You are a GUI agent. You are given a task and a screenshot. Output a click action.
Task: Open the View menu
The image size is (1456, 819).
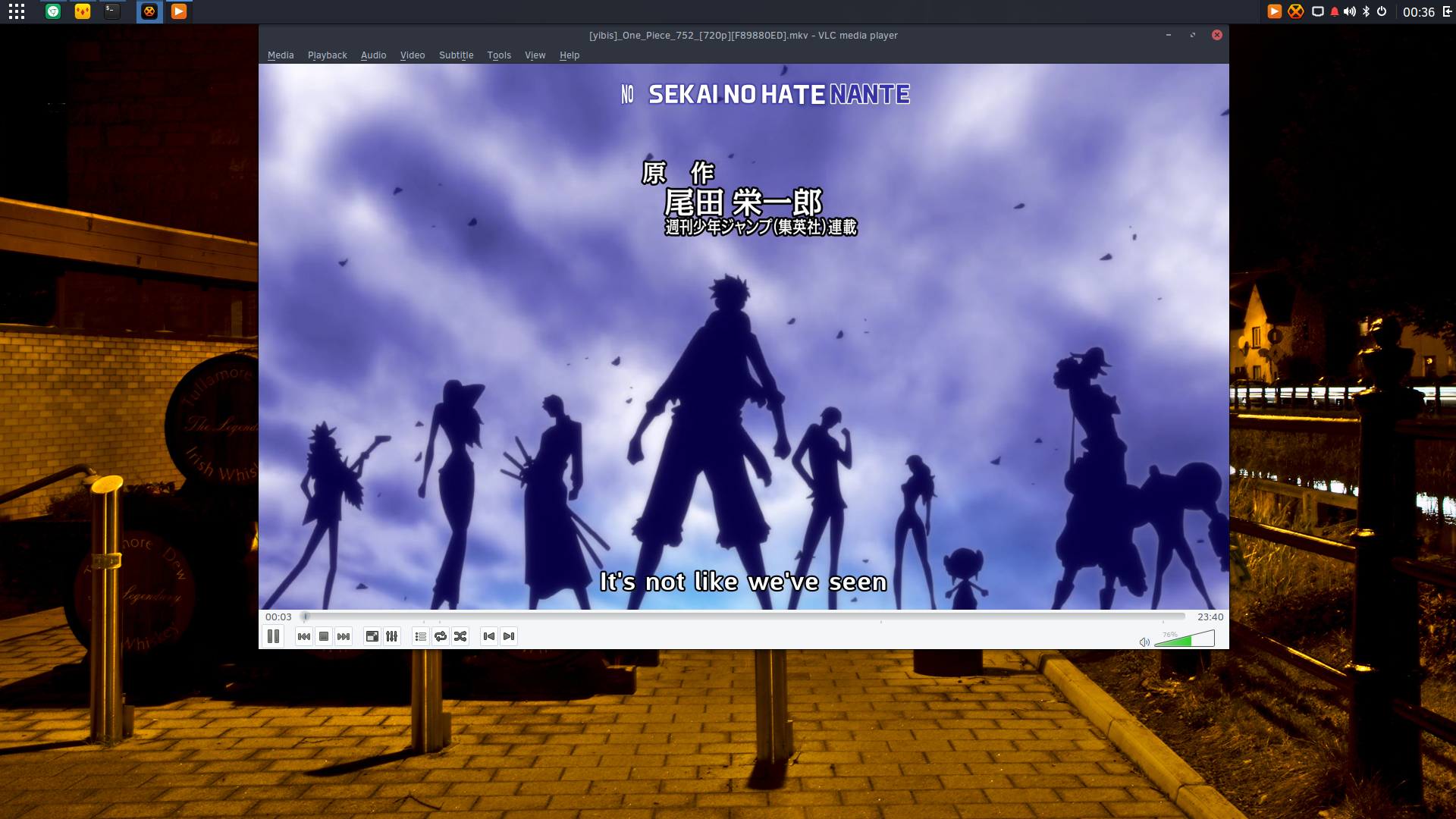[535, 55]
